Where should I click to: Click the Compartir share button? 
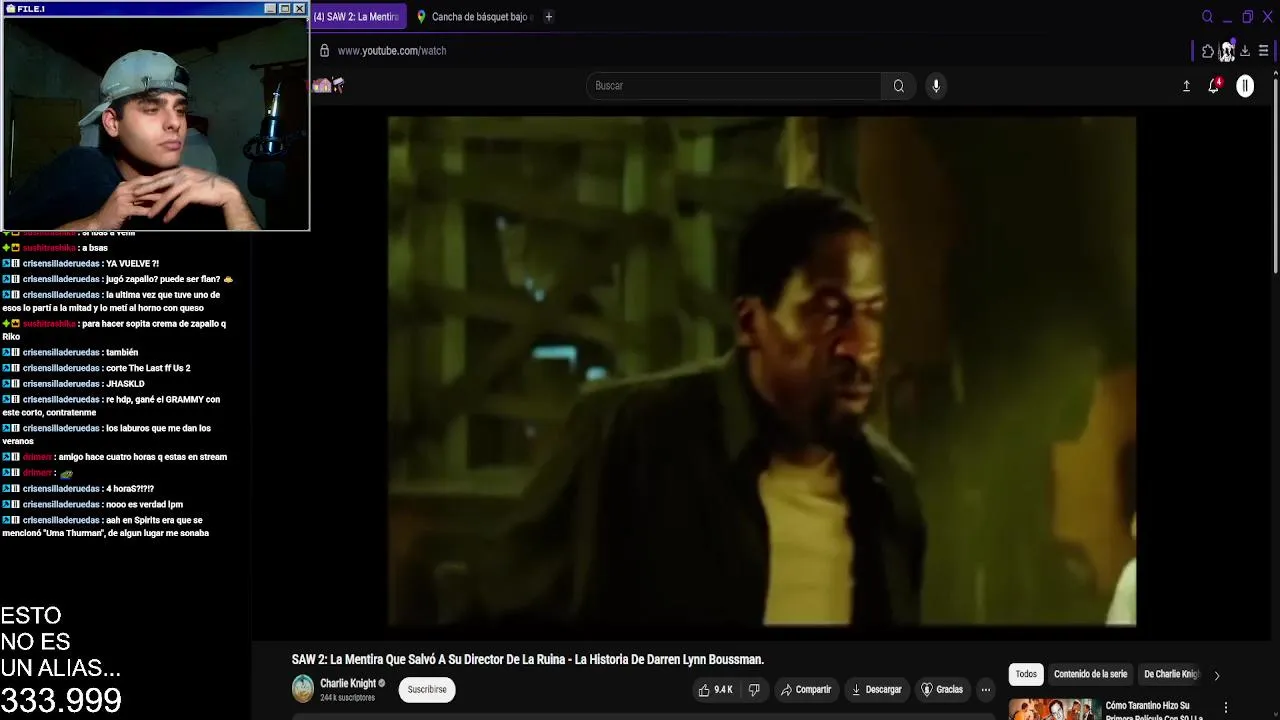pyautogui.click(x=806, y=689)
